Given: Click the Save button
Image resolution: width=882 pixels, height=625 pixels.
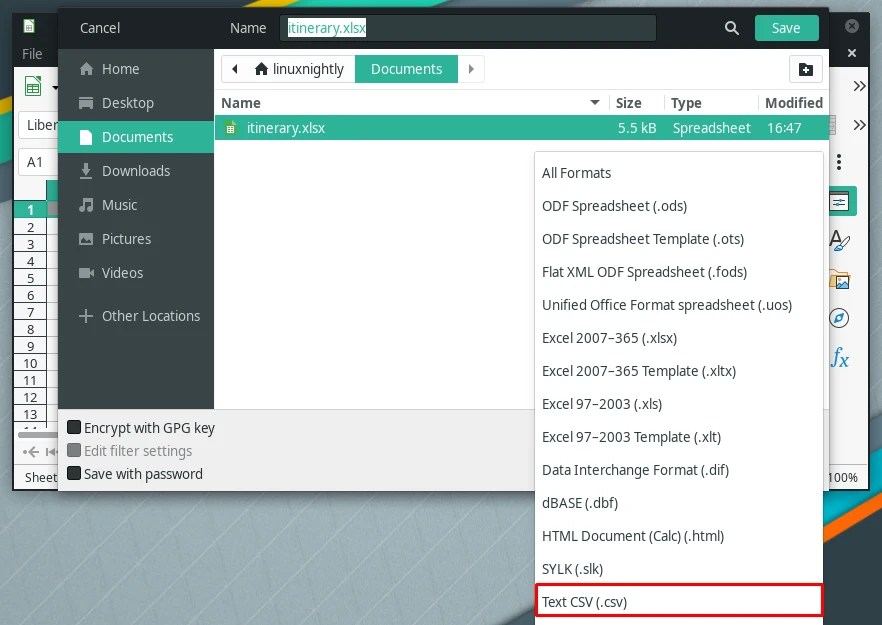Looking at the screenshot, I should (x=786, y=28).
